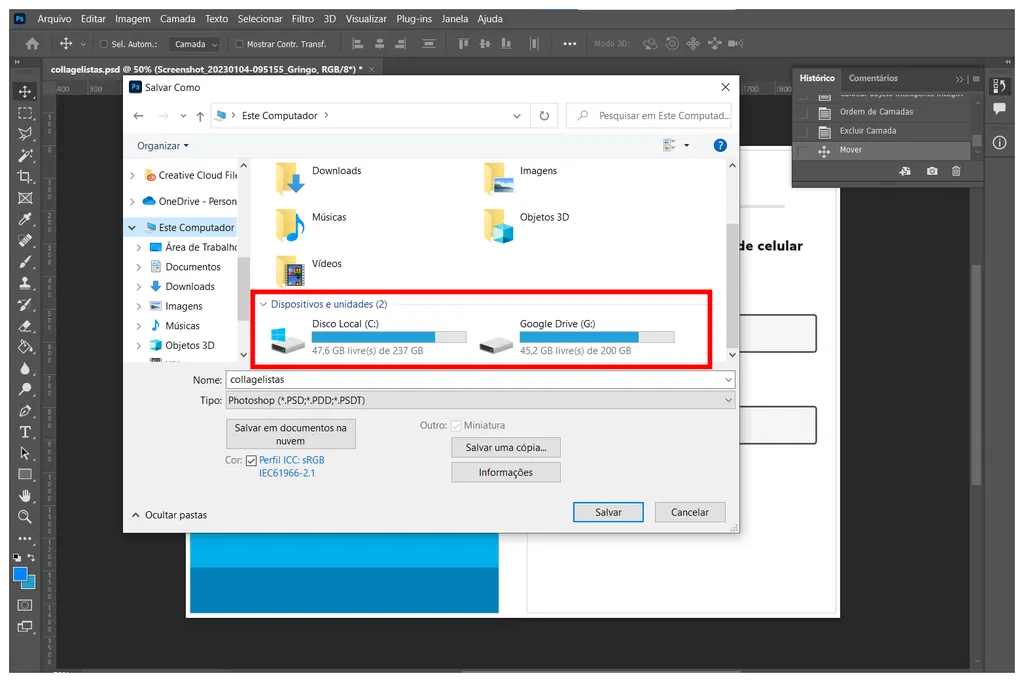The image size is (1024, 682).
Task: Collapse Dispositivos e unidades group
Action: click(263, 304)
